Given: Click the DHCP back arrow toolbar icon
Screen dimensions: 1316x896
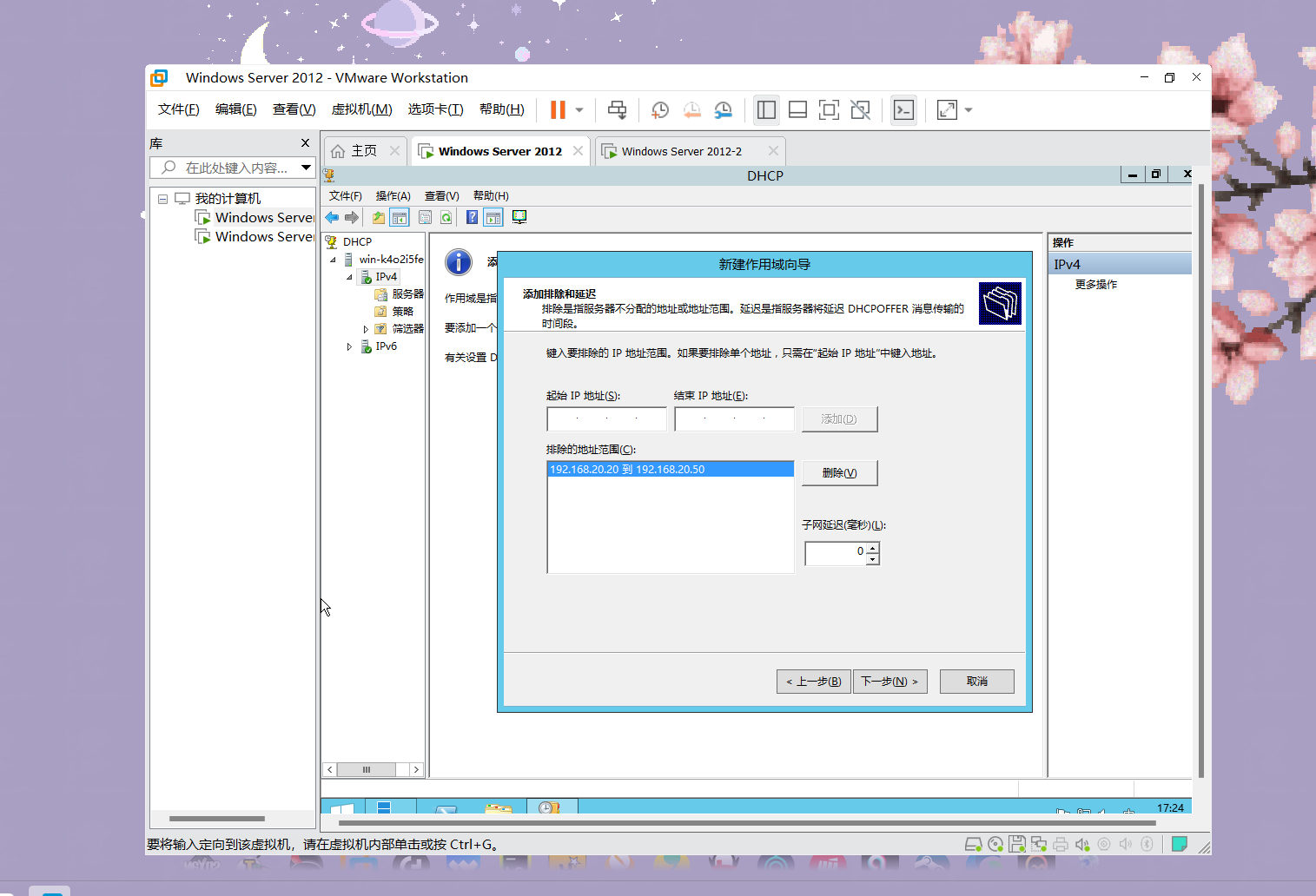Looking at the screenshot, I should (x=332, y=218).
